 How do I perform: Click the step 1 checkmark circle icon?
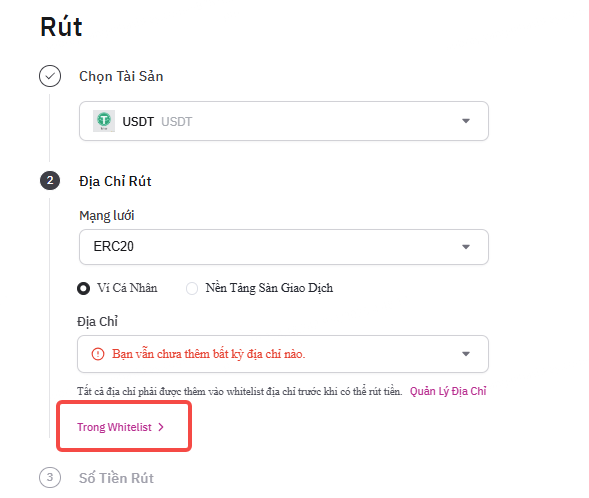coord(50,76)
